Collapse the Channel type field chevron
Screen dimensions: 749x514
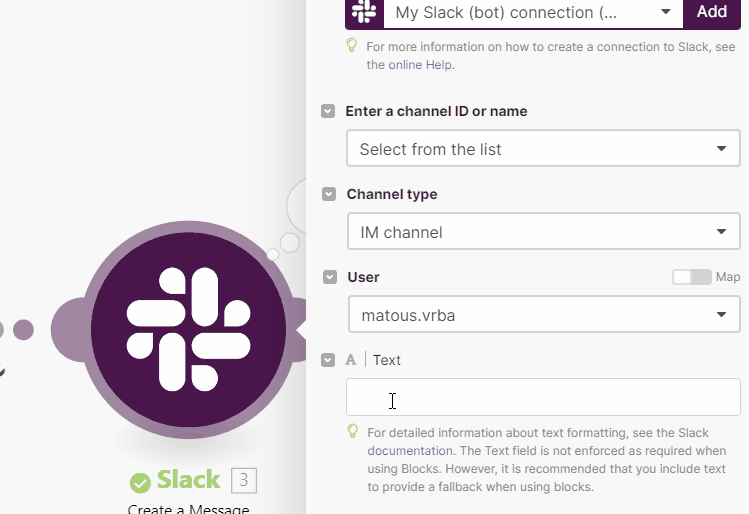(x=329, y=194)
